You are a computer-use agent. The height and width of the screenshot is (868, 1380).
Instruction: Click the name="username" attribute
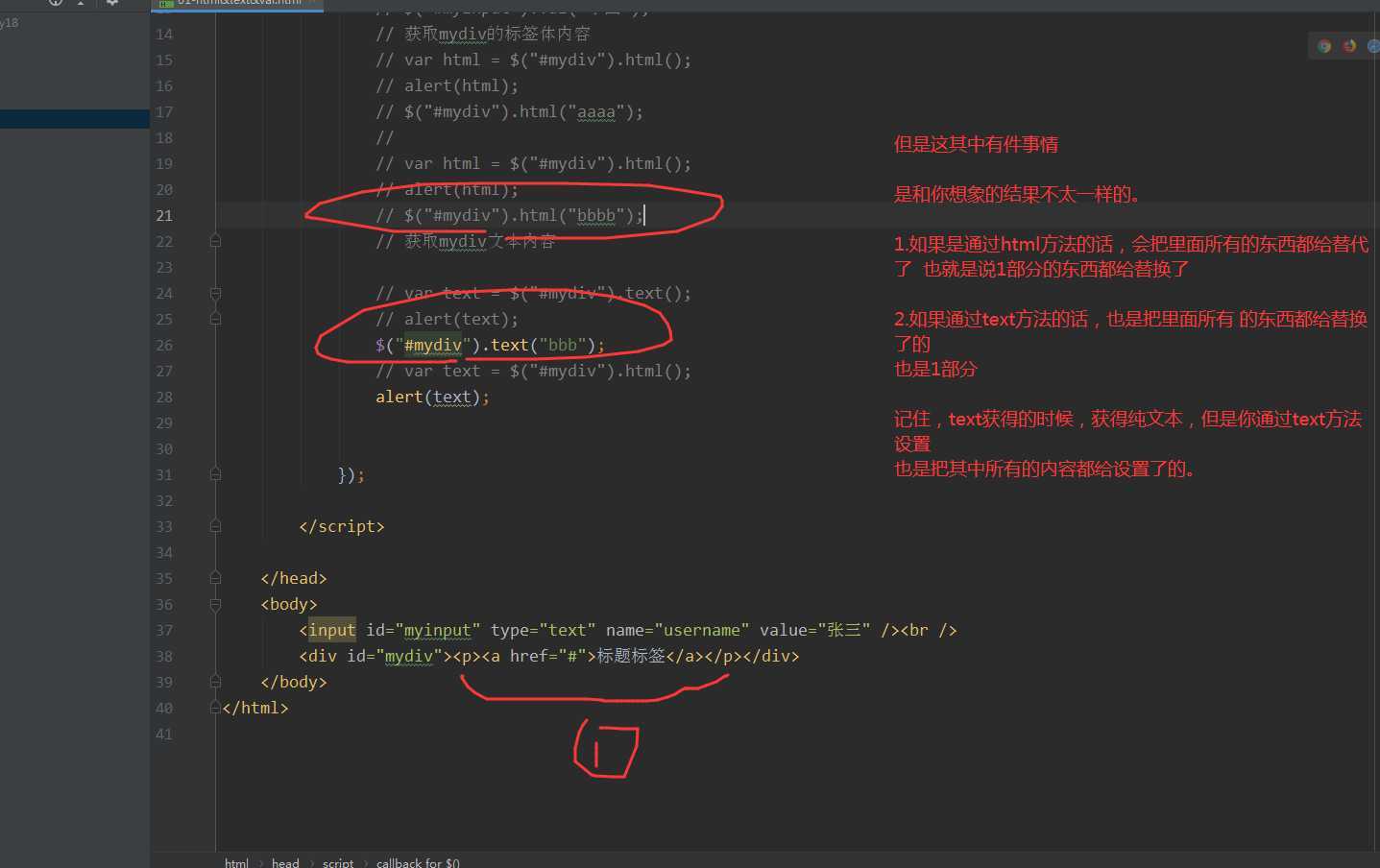pos(677,630)
